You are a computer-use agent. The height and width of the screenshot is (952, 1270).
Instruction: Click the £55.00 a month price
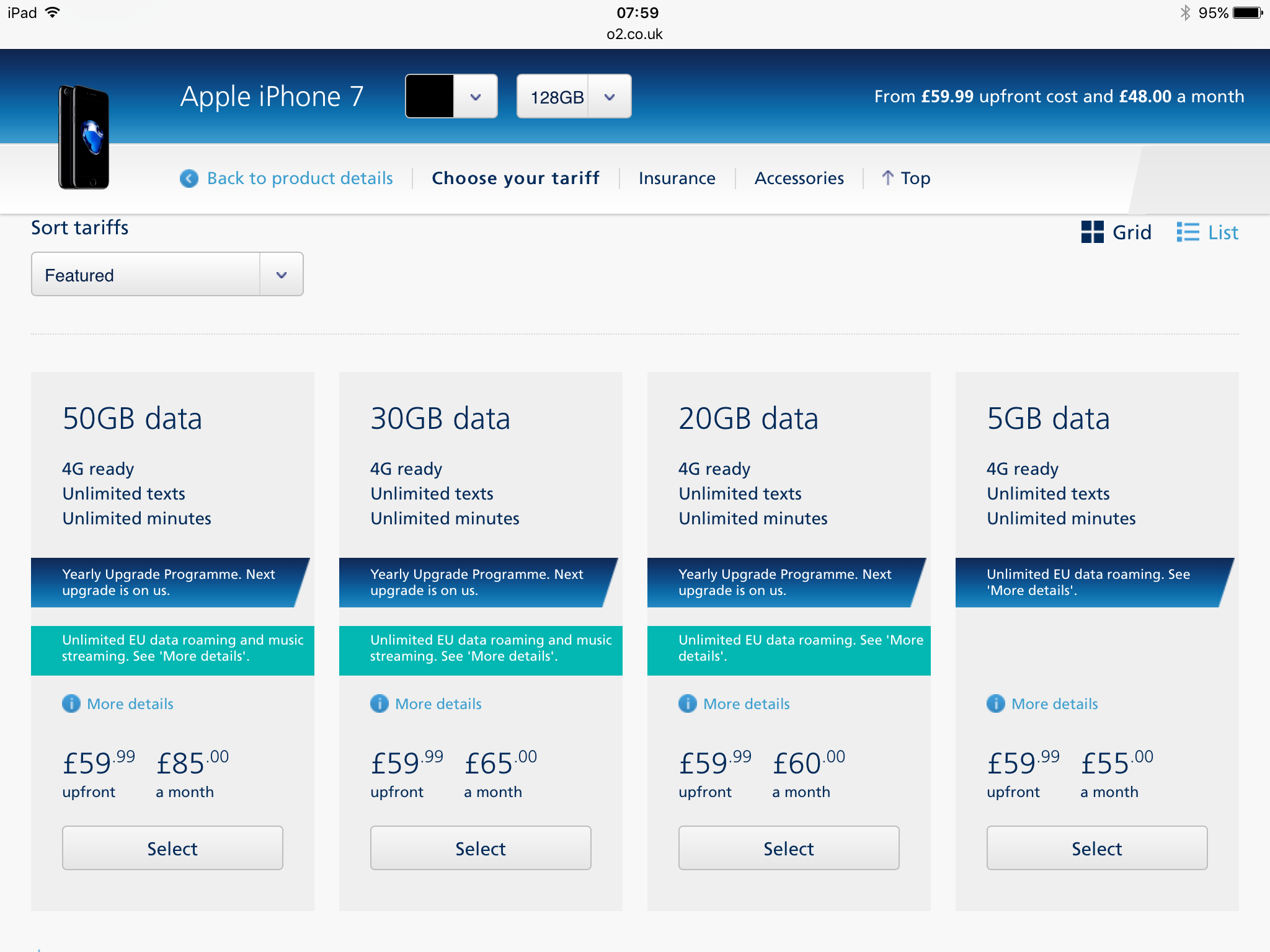point(1117,773)
